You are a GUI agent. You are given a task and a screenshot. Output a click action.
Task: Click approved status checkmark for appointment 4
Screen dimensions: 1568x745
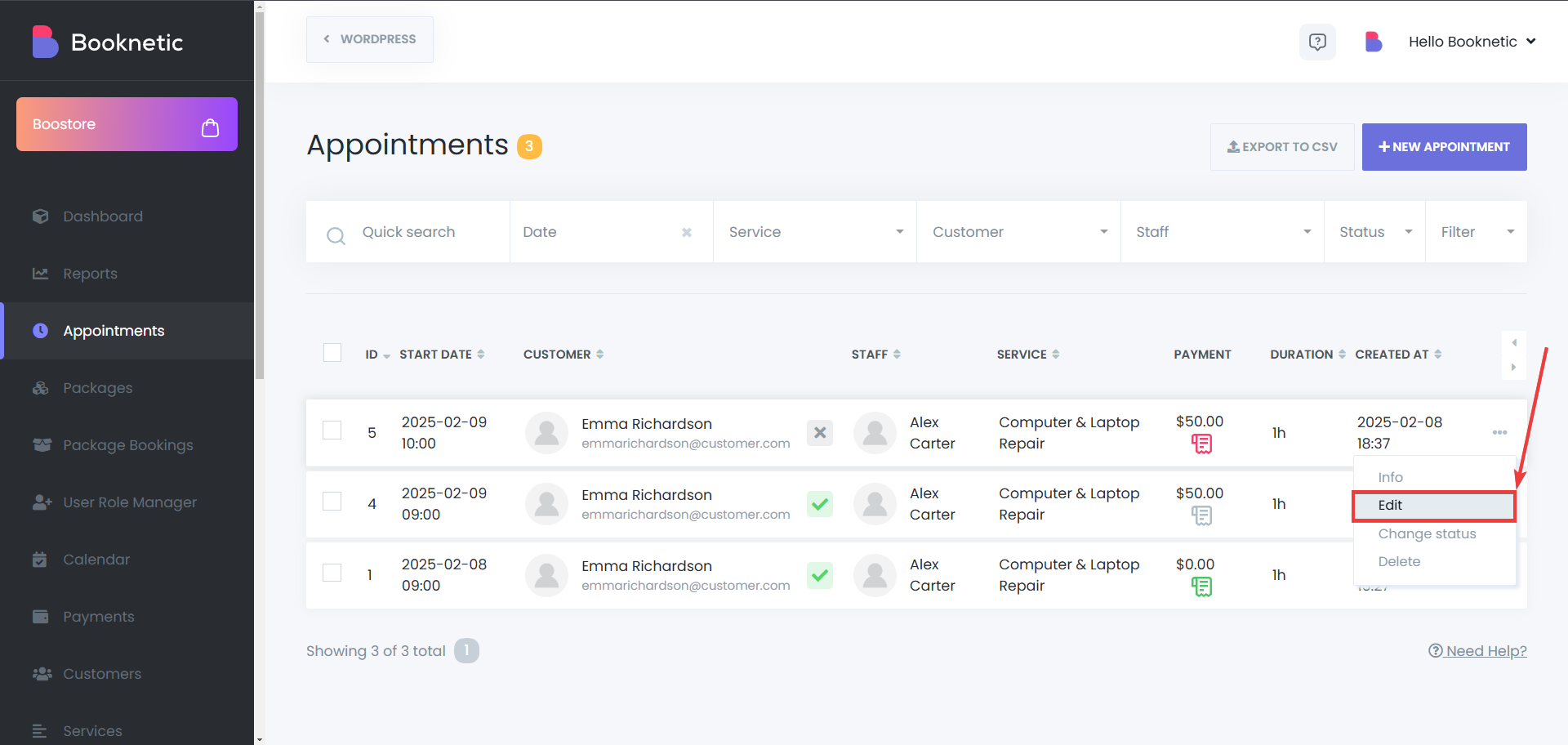tap(820, 504)
